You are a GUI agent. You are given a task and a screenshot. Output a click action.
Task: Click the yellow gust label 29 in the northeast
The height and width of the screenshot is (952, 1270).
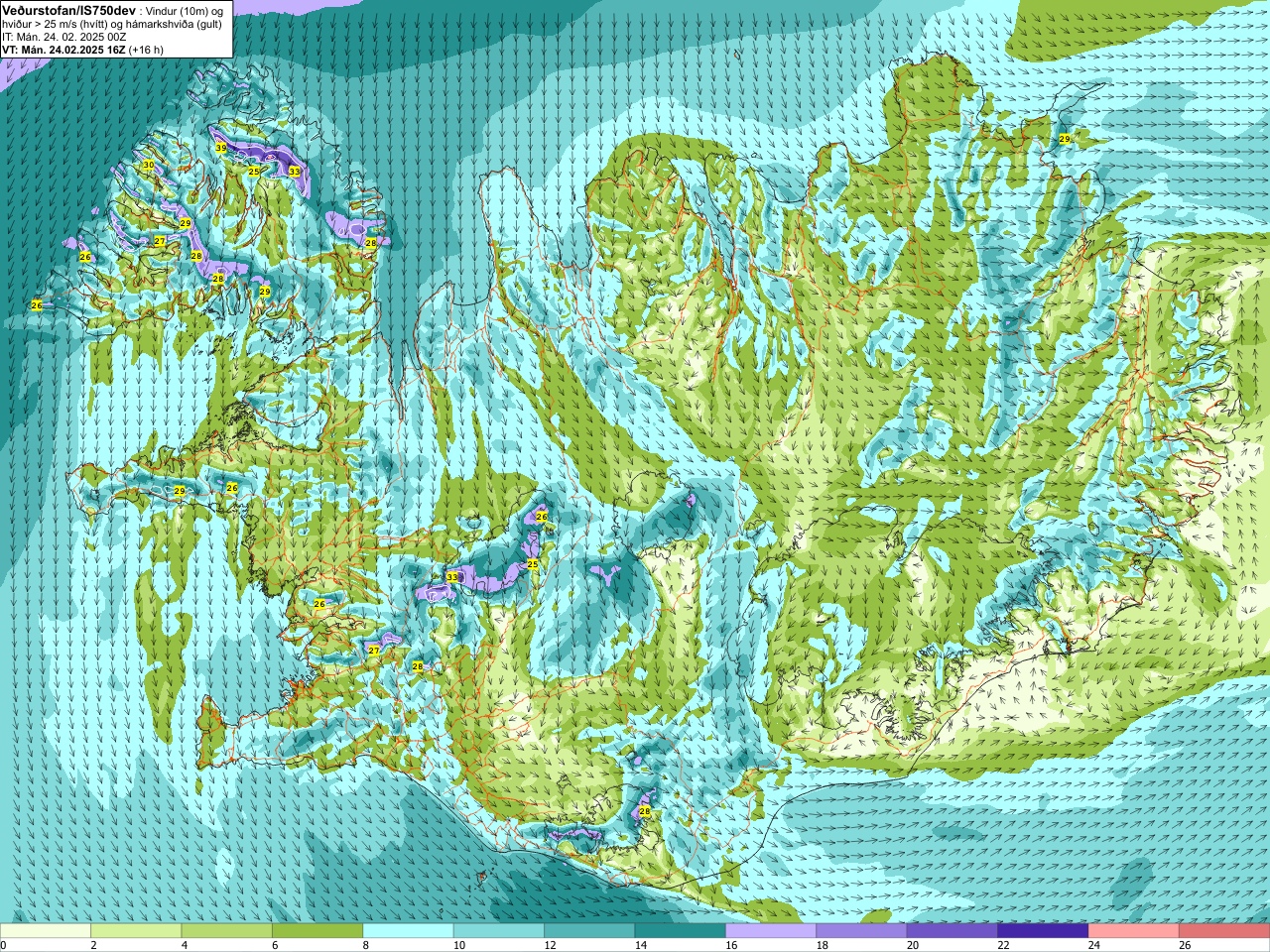[x=1065, y=139]
